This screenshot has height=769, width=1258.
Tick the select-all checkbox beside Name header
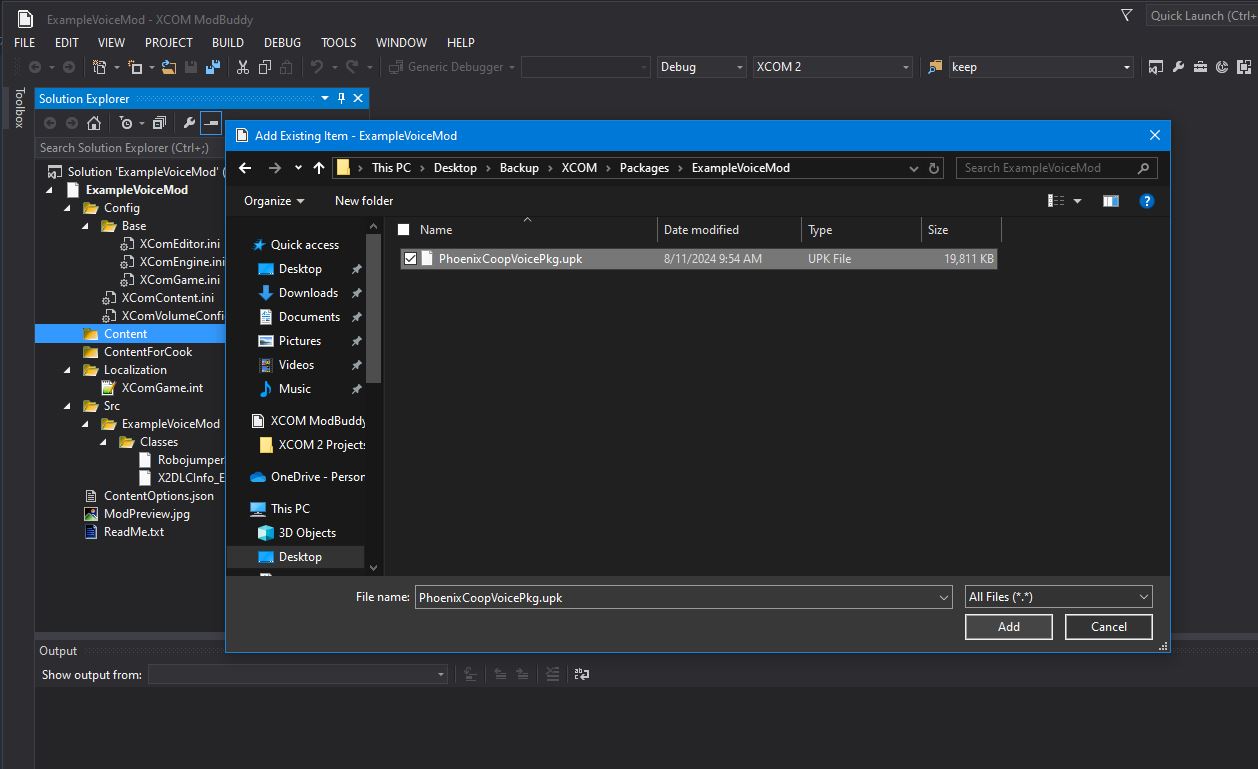click(x=404, y=230)
